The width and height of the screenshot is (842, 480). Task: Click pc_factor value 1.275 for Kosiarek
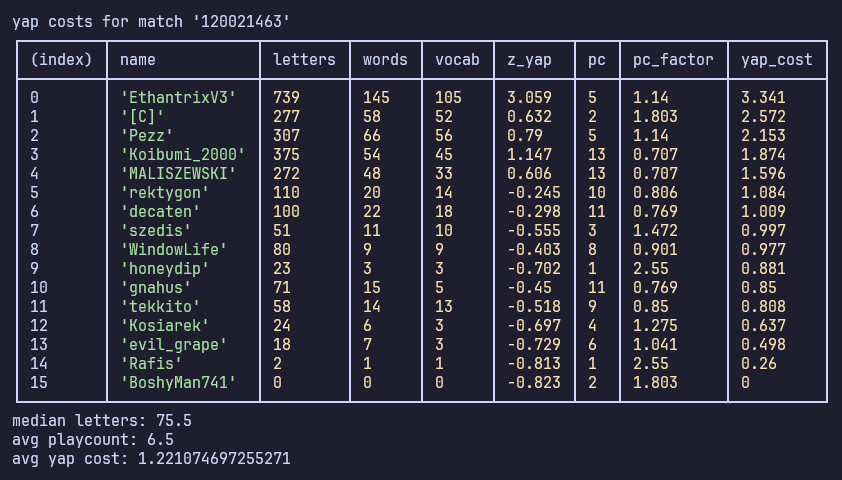click(x=655, y=325)
